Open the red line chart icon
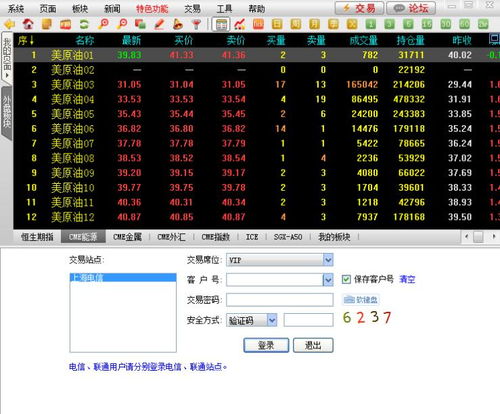Viewport: 500px width, 414px height. pyautogui.click(x=240, y=24)
